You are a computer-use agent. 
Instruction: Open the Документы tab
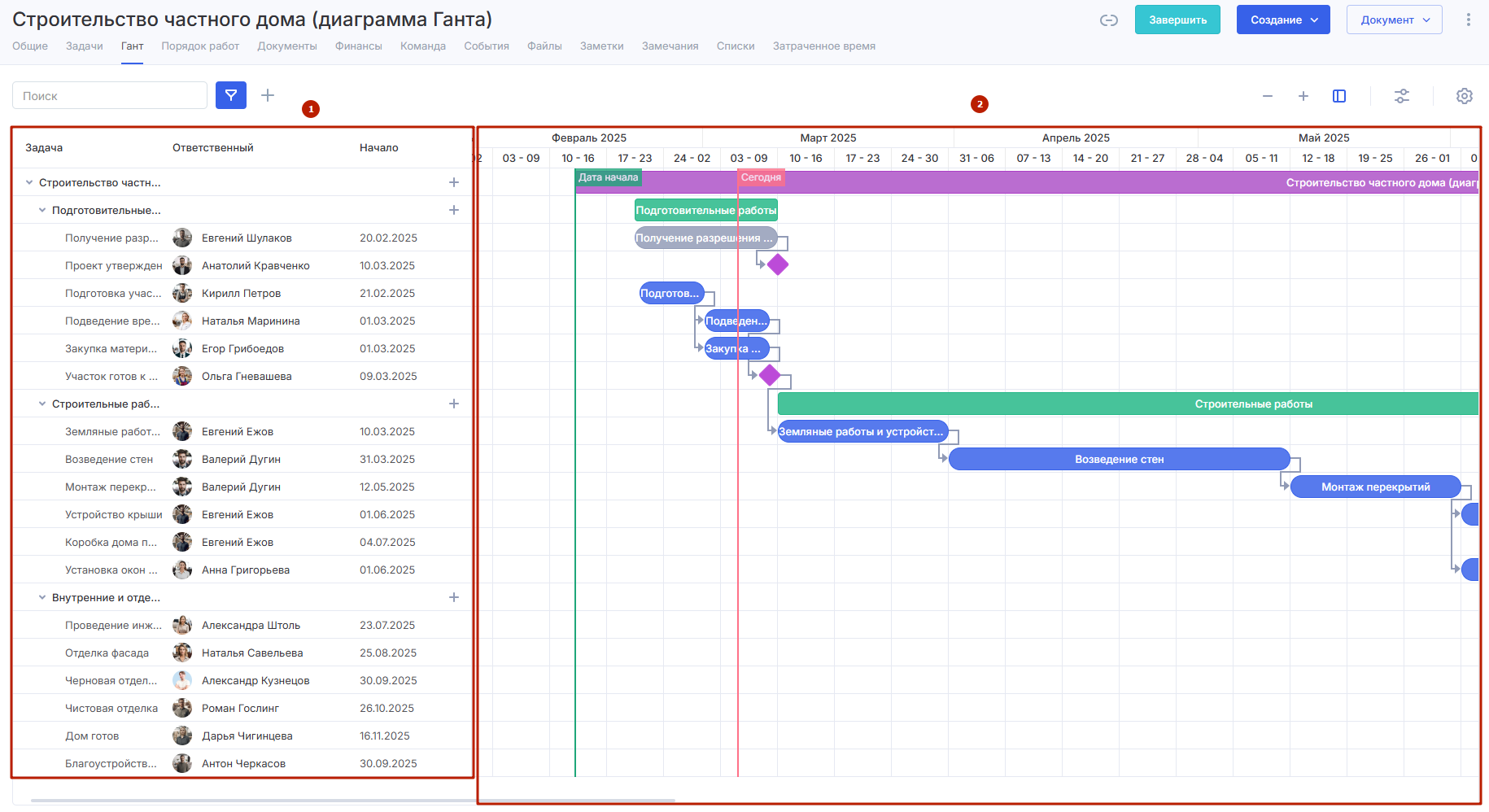click(x=287, y=46)
